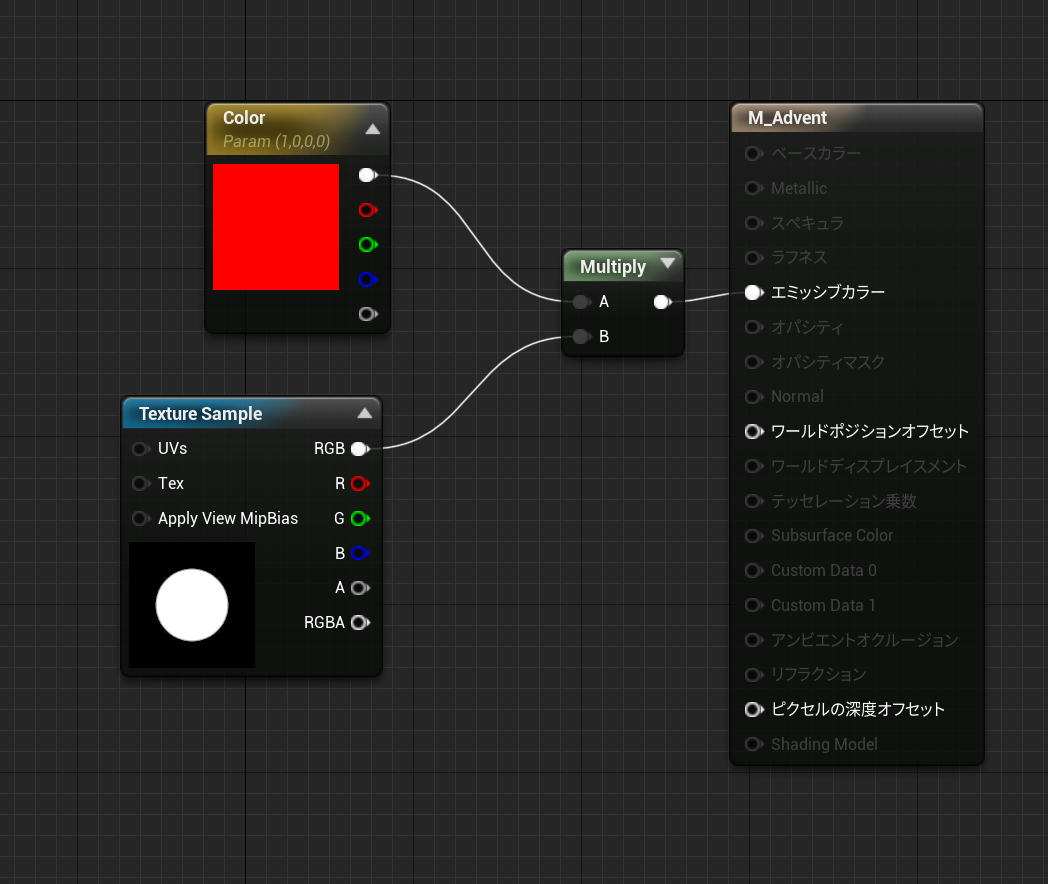1048x884 pixels.
Task: Click the Apply View MipBias label
Action: (x=228, y=519)
